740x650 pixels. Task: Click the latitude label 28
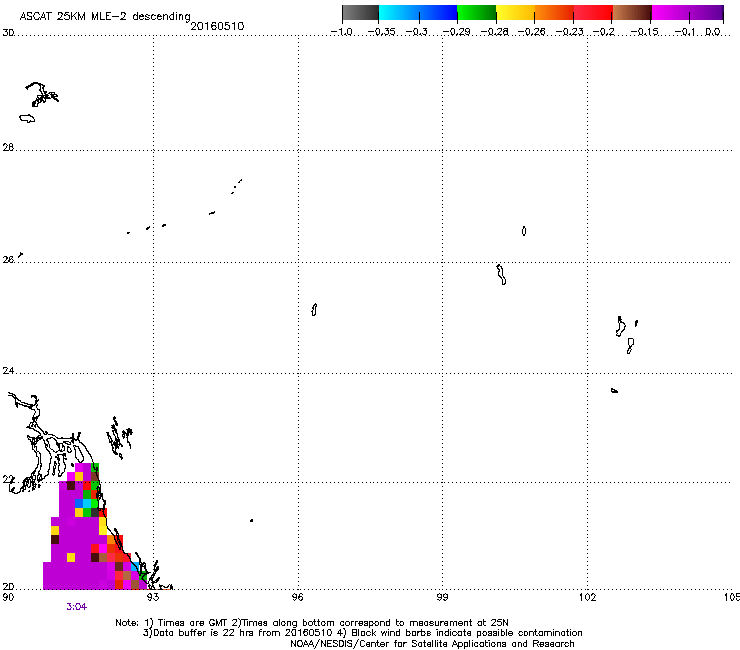8,148
